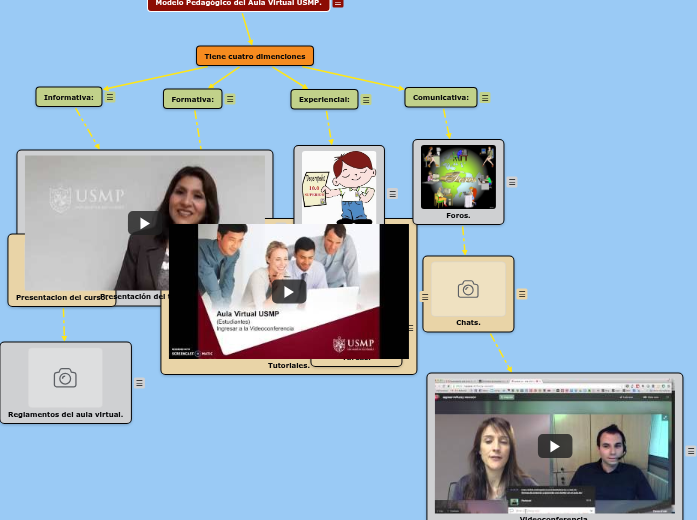
Task: Open notes icon beside Experiencial node
Action: (x=366, y=100)
